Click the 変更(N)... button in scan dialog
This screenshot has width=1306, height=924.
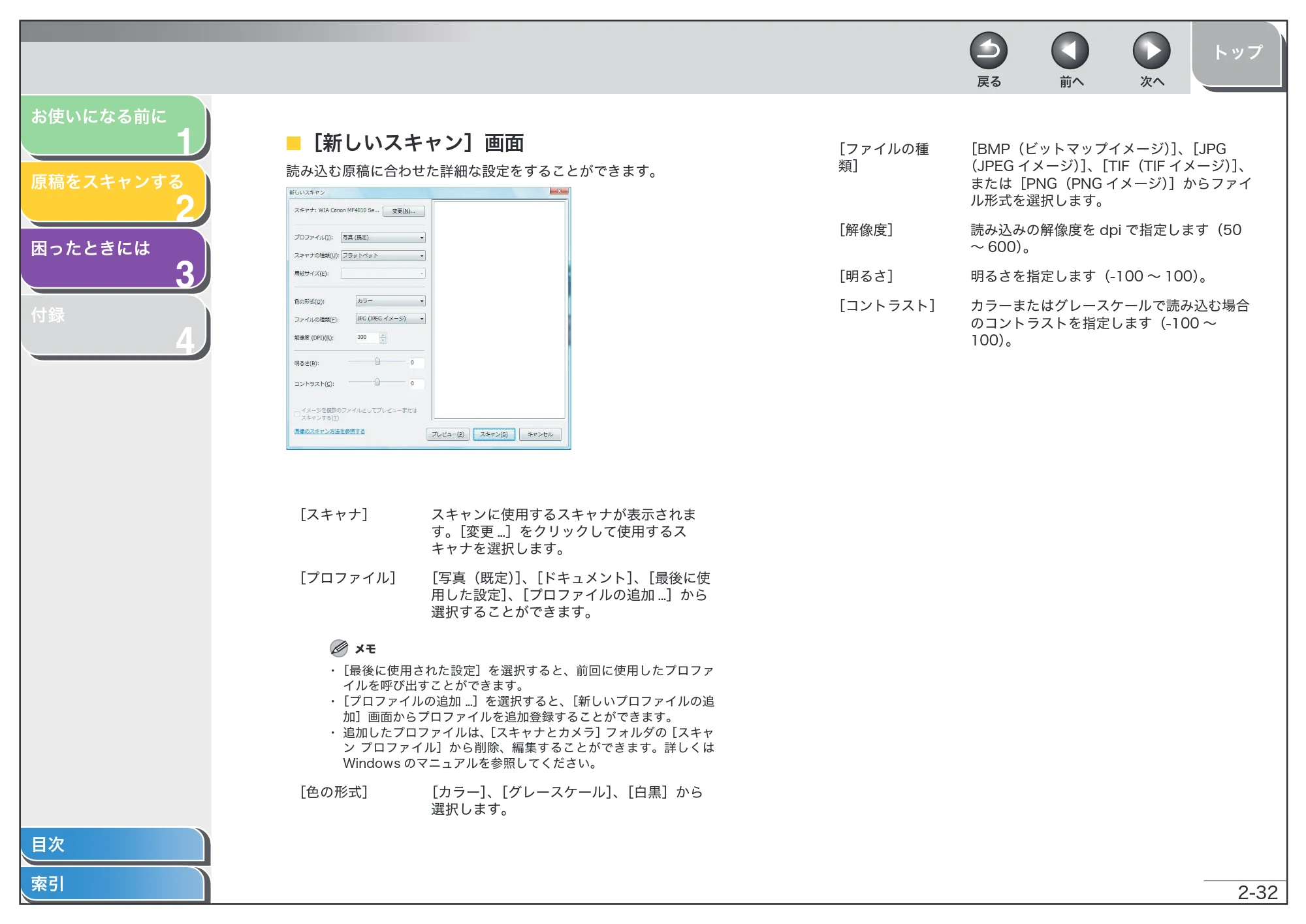[x=404, y=211]
